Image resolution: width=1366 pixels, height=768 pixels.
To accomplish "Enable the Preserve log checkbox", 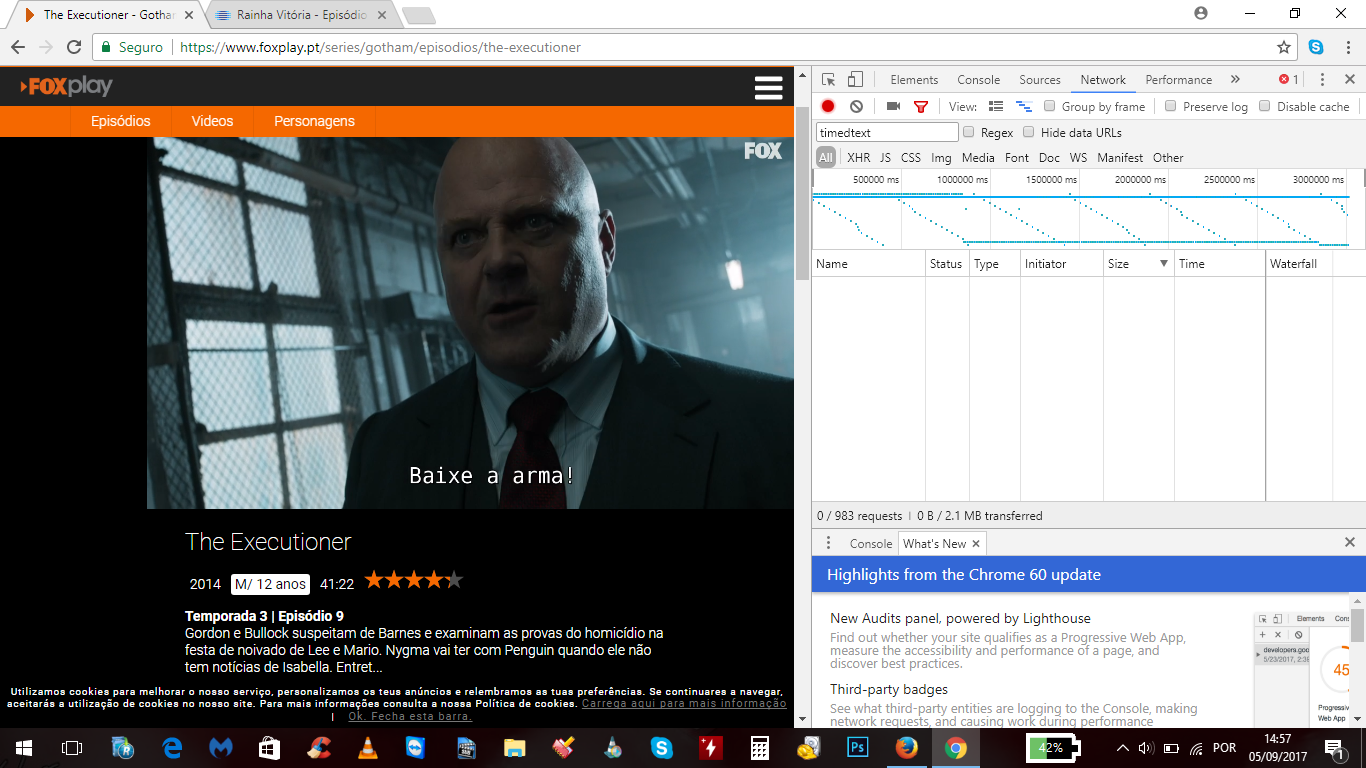I will 1171,106.
